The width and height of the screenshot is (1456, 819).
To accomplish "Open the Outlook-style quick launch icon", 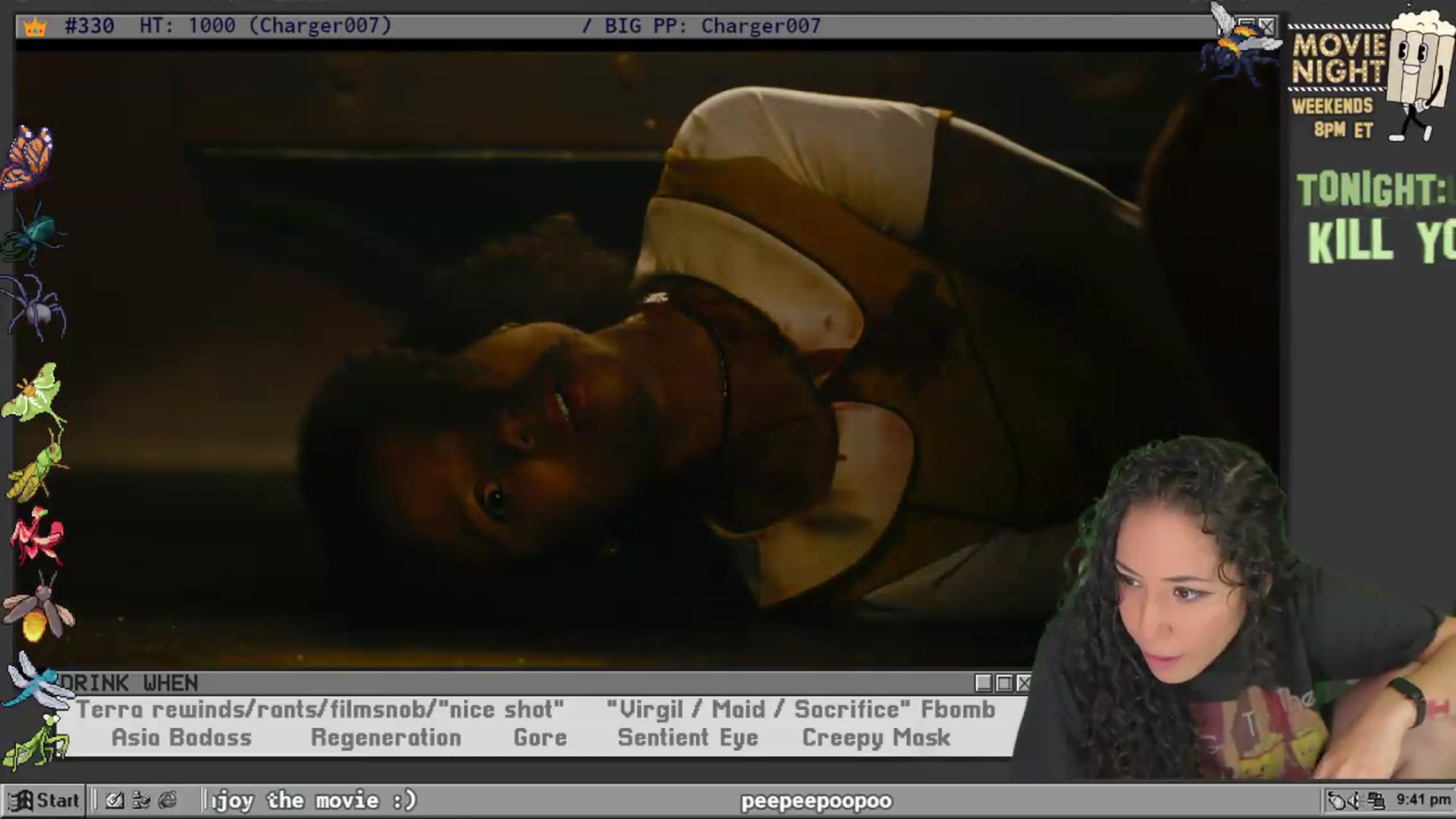I will tap(115, 800).
